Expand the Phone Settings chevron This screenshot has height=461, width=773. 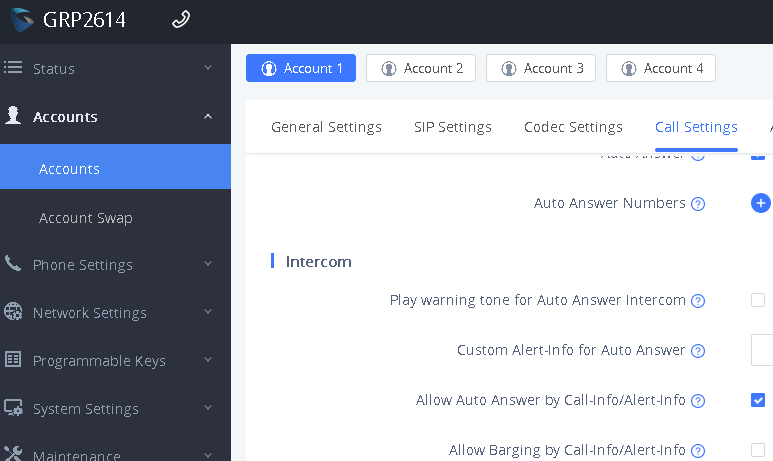[208, 264]
